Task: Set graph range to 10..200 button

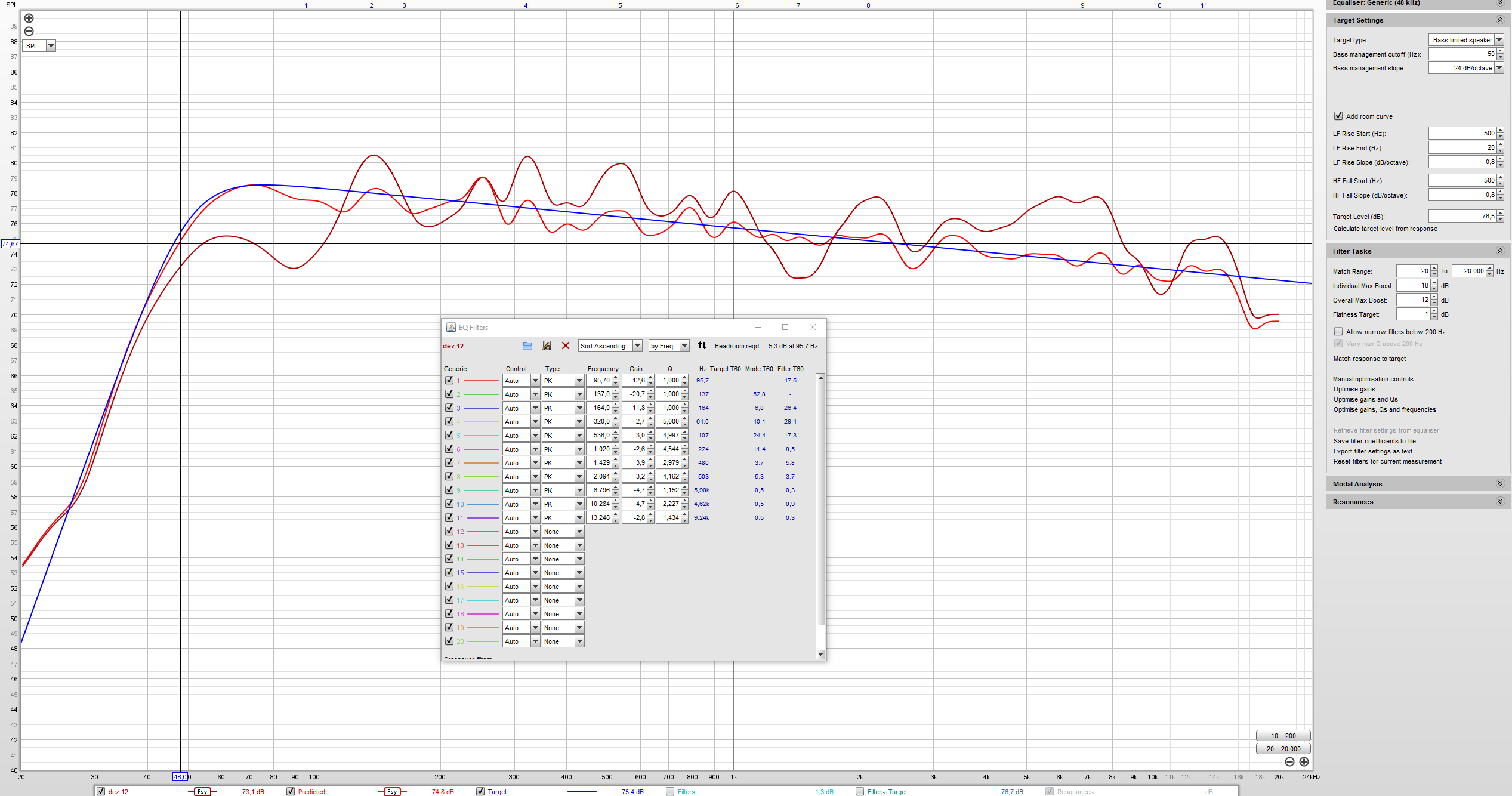Action: (x=1283, y=736)
